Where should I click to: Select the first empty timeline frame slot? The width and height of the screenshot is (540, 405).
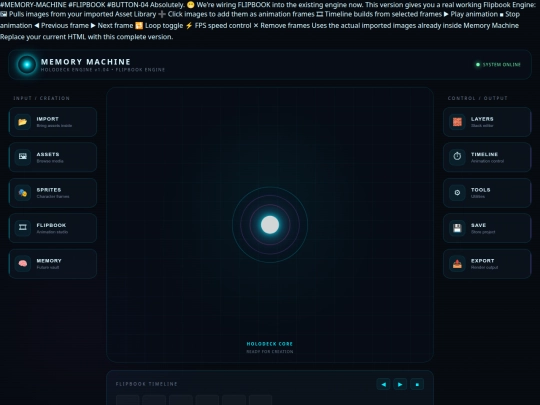127,400
